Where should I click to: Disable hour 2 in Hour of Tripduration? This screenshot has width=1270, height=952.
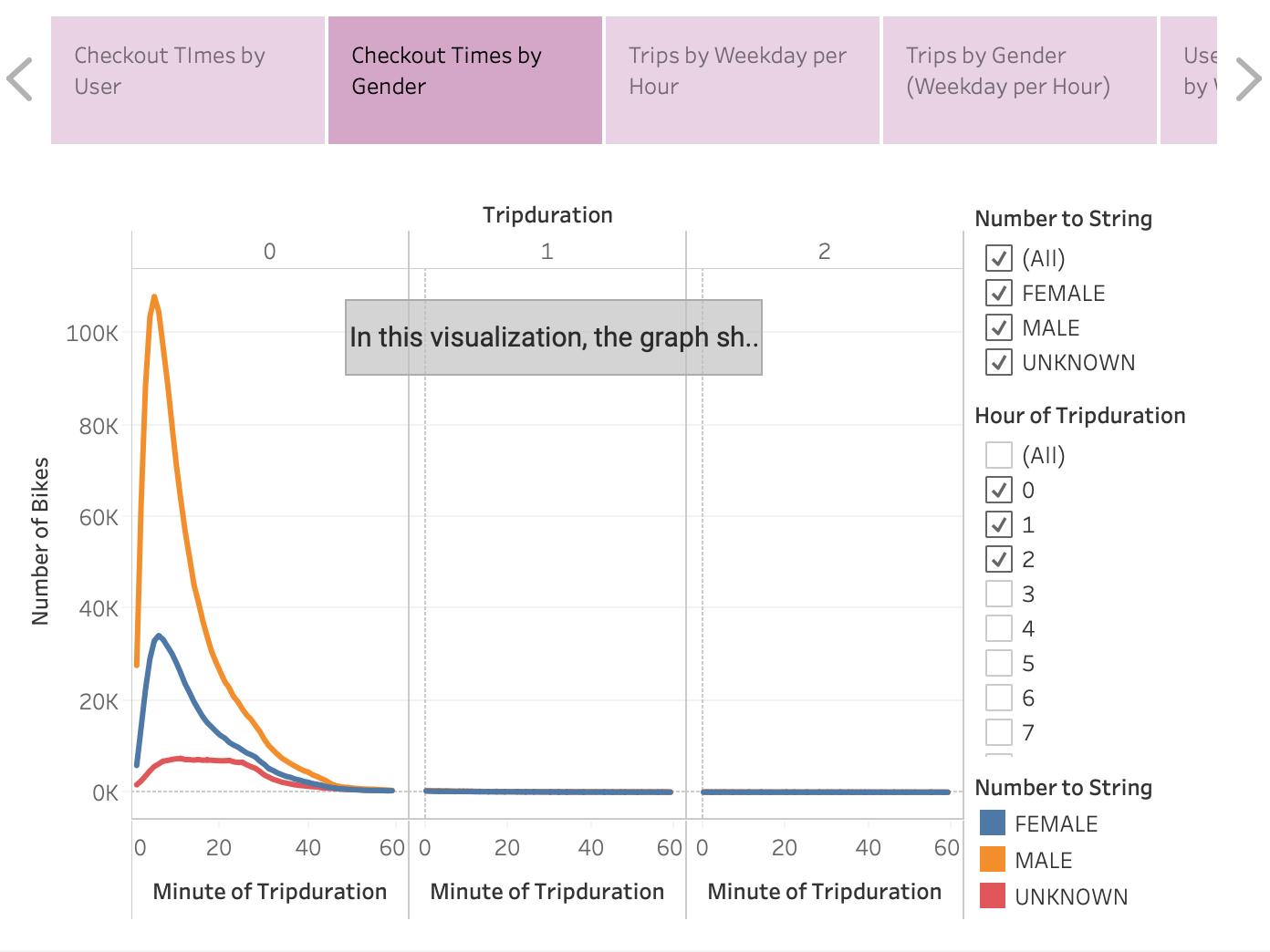point(997,559)
